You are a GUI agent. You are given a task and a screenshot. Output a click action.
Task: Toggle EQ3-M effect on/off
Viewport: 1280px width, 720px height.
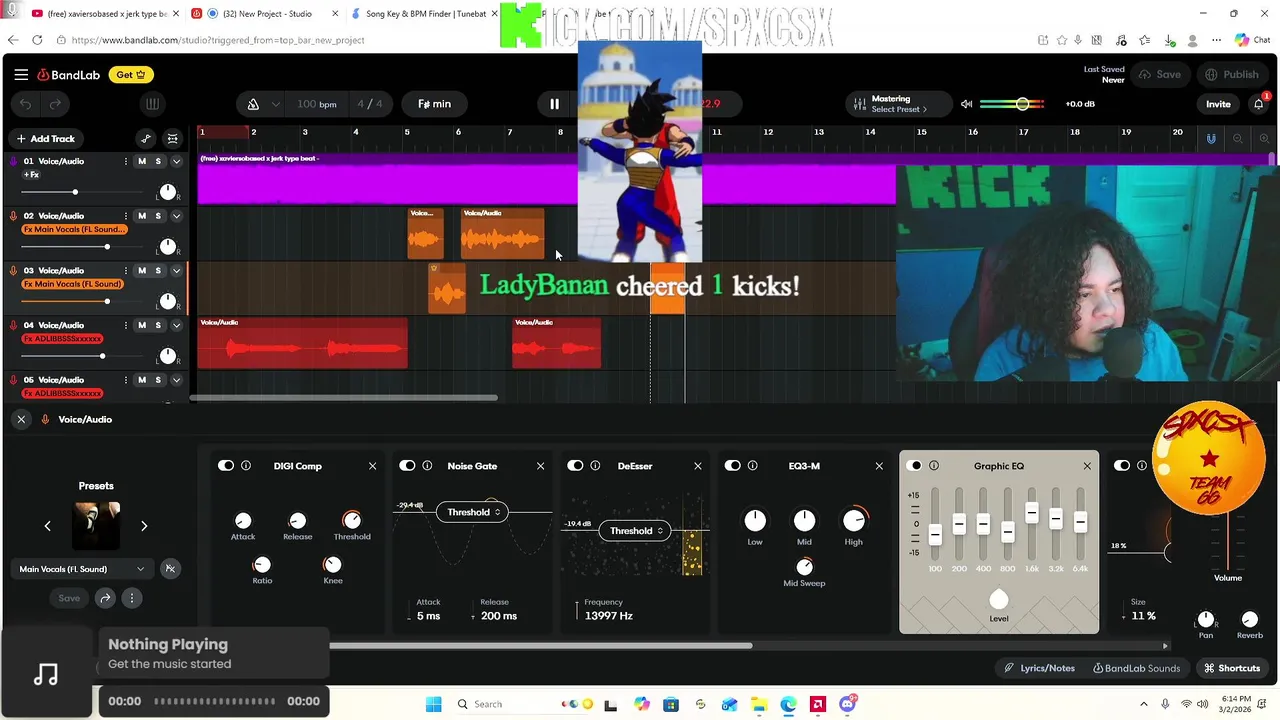[733, 466]
